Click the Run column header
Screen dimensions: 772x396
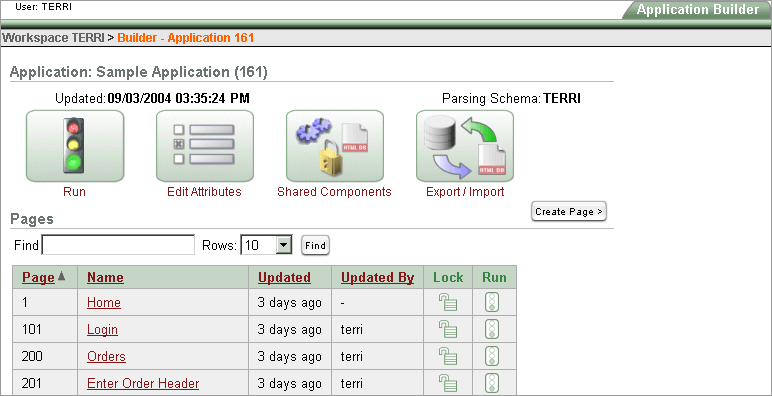(494, 277)
